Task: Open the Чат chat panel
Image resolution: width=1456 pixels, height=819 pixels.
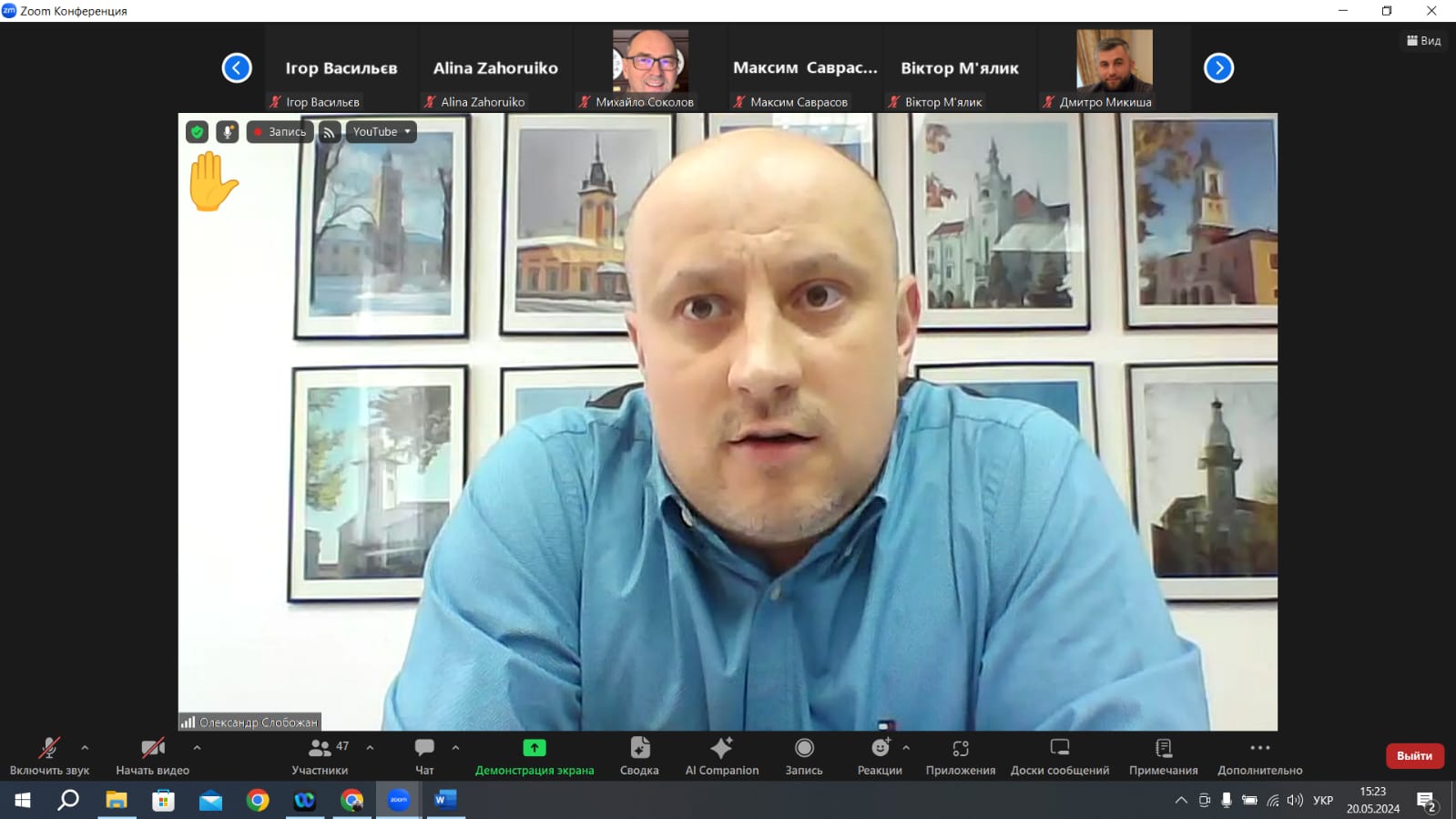Action: [424, 756]
